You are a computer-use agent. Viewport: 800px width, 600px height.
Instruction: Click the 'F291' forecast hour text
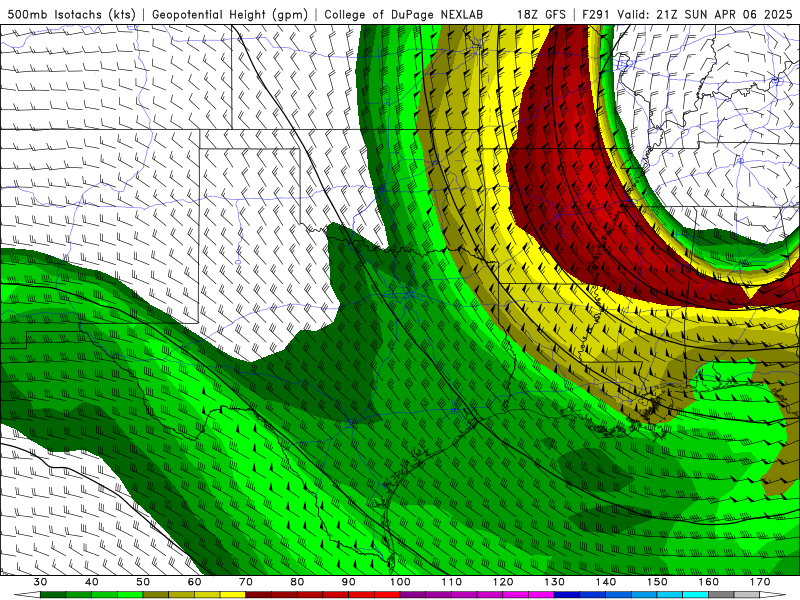(x=596, y=15)
